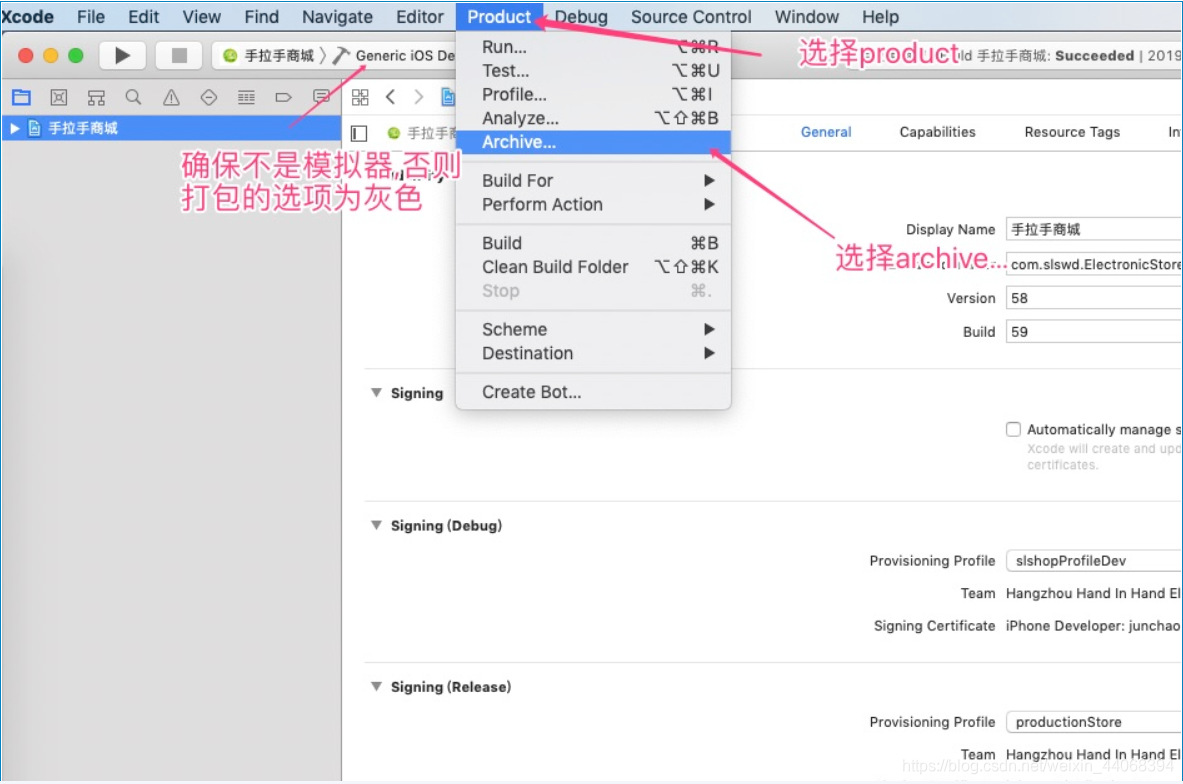Click the Display Name field
The image size is (1183, 784).
[1094, 229]
